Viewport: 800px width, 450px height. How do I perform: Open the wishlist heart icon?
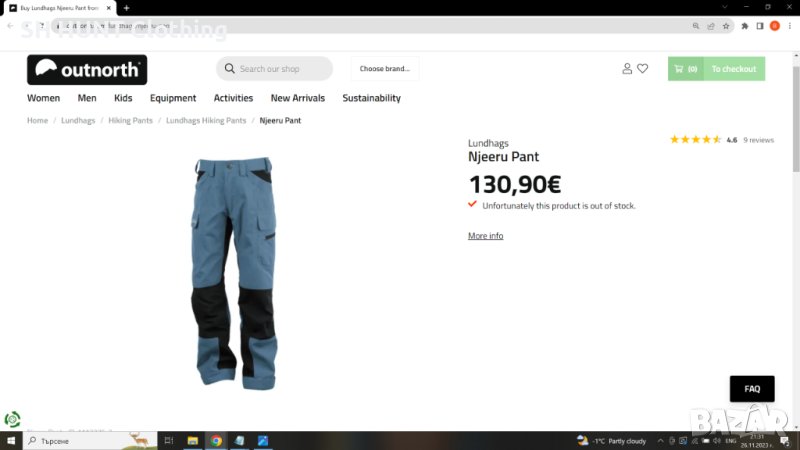click(x=643, y=69)
